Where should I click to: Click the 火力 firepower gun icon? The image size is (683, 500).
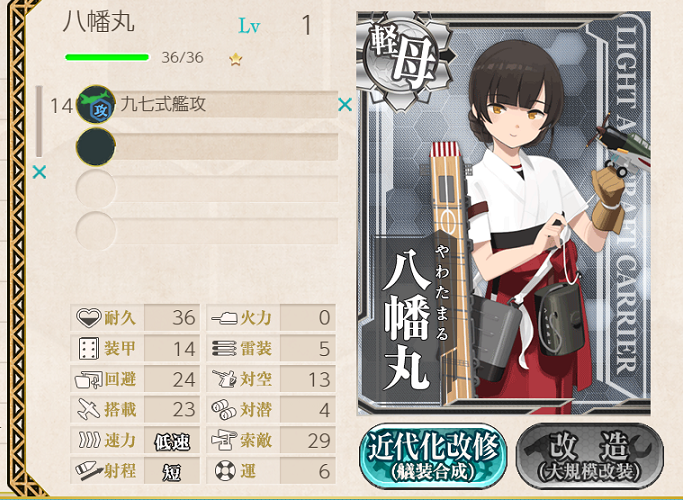click(224, 318)
